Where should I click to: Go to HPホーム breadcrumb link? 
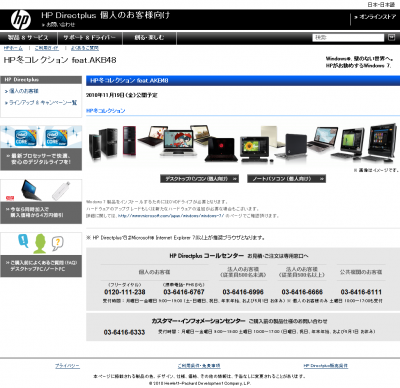pyautogui.click(x=13, y=48)
